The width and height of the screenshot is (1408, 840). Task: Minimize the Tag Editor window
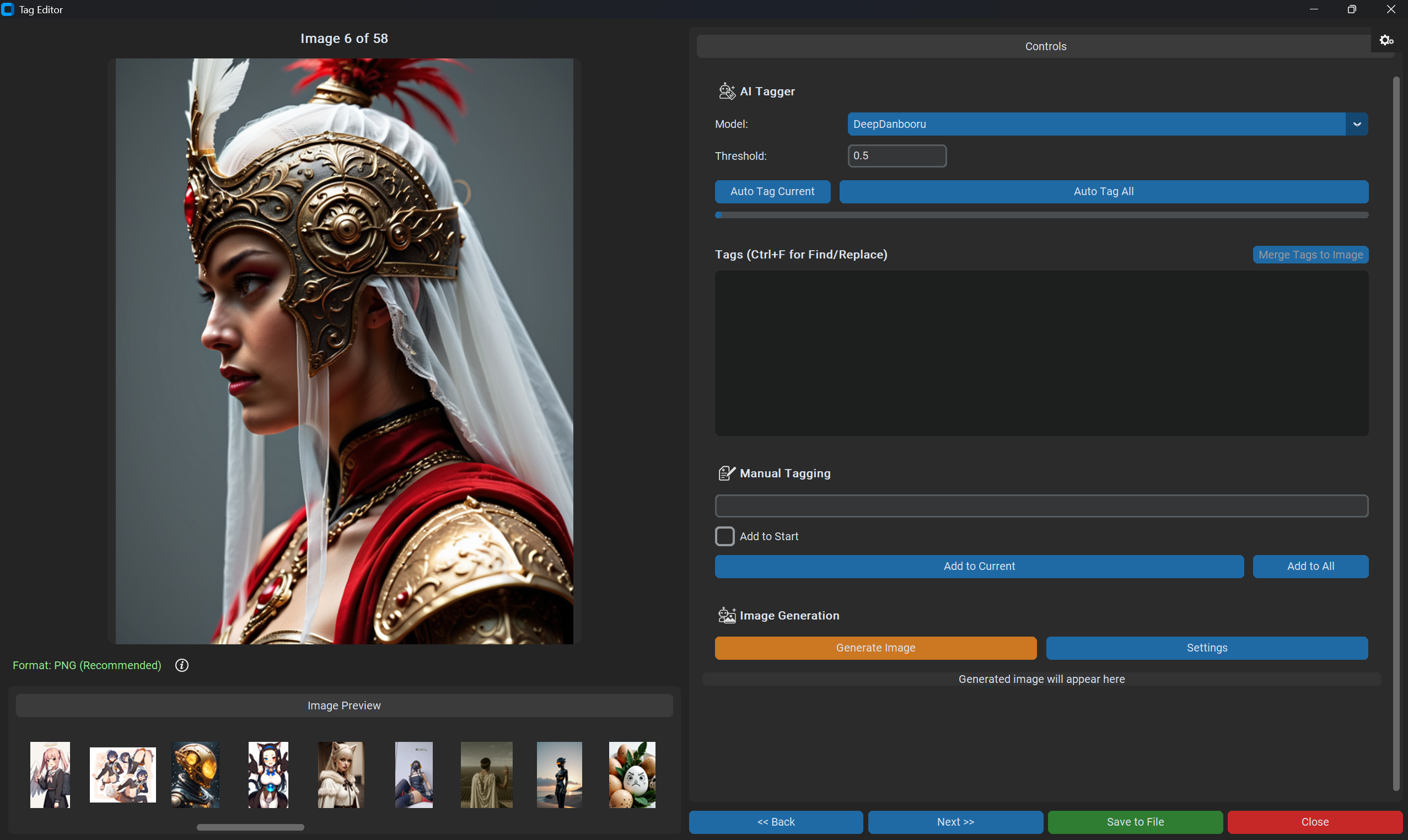[x=1314, y=9]
